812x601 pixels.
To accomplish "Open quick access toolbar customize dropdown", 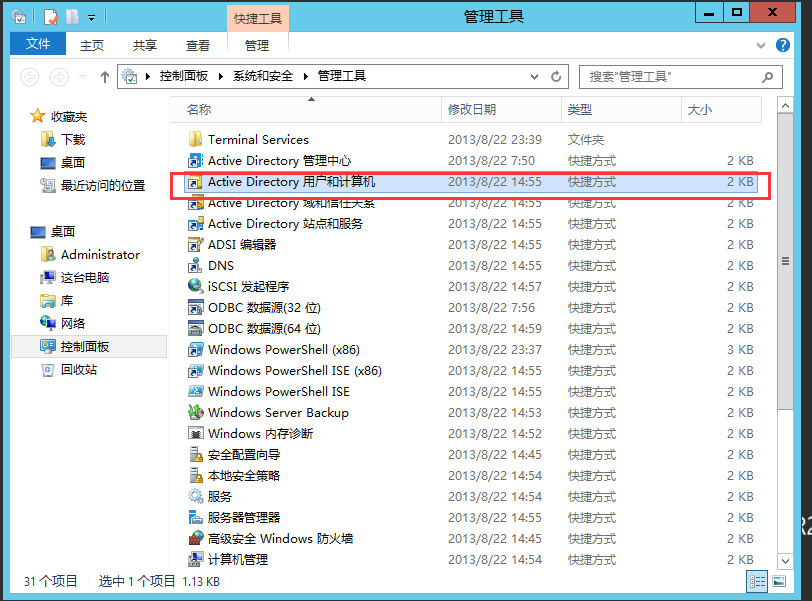I will (x=92, y=18).
